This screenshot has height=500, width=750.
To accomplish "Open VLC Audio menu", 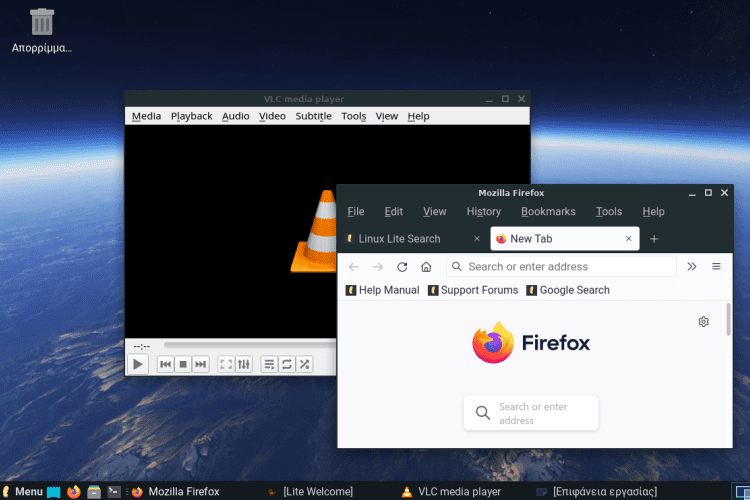I will 235,116.
